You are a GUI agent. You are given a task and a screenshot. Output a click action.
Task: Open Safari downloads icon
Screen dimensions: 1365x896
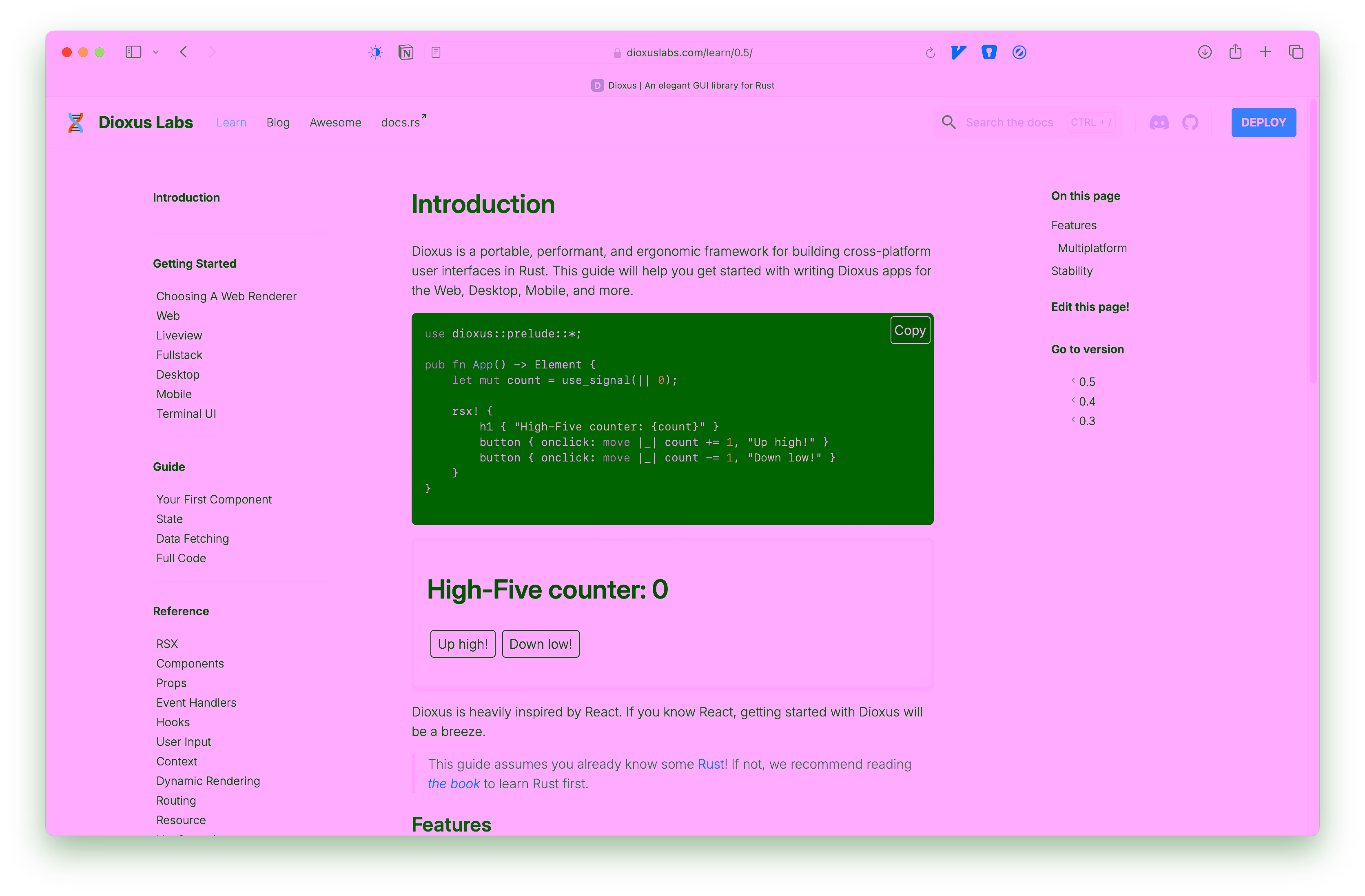[1204, 52]
